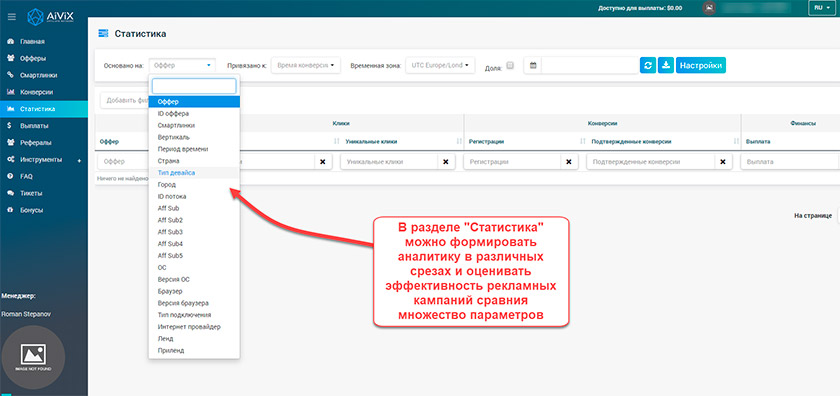Toggle the Доля checkbox
The height and width of the screenshot is (396, 840).
pyautogui.click(x=510, y=65)
